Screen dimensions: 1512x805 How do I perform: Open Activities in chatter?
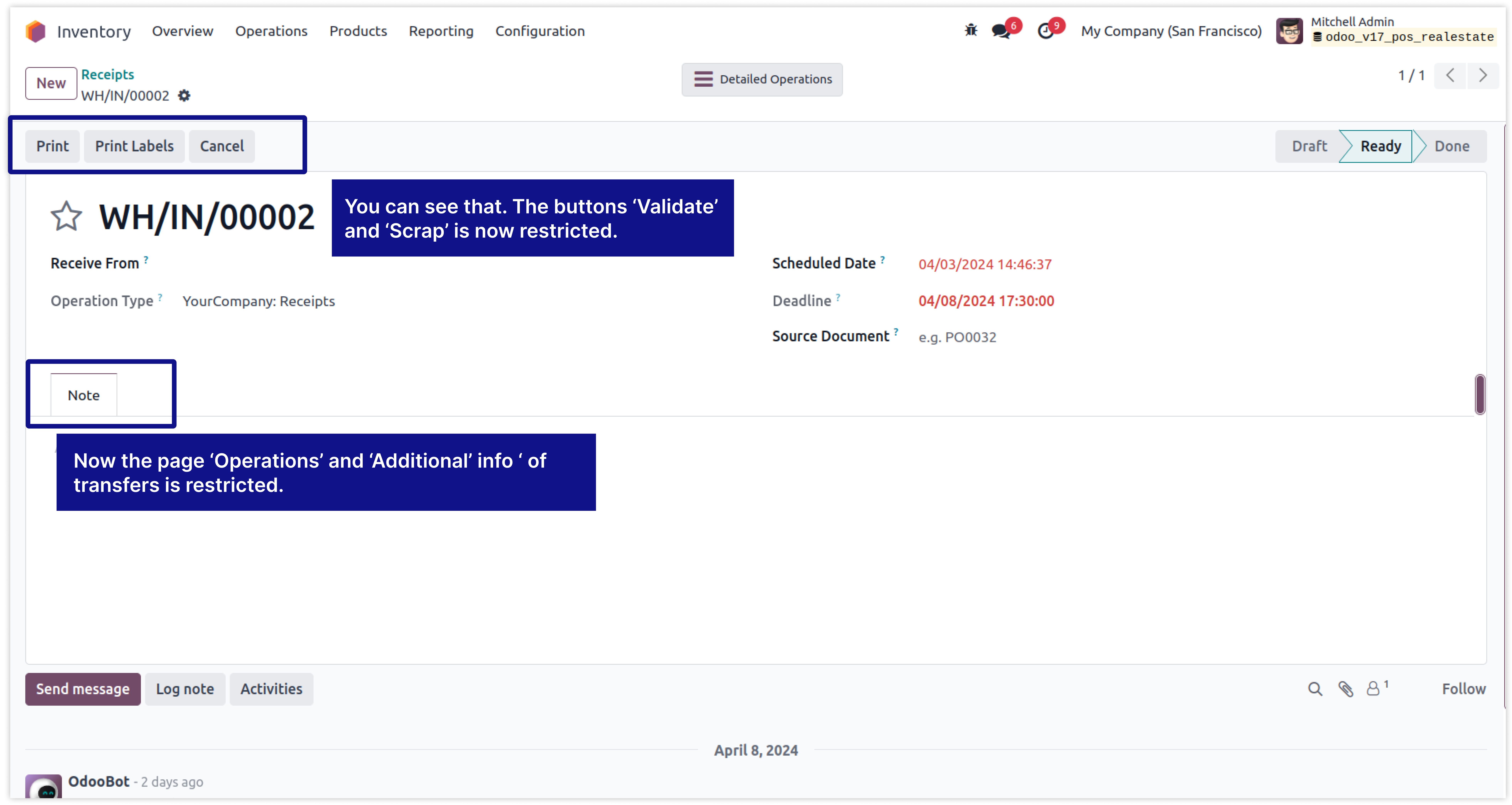pyautogui.click(x=271, y=689)
